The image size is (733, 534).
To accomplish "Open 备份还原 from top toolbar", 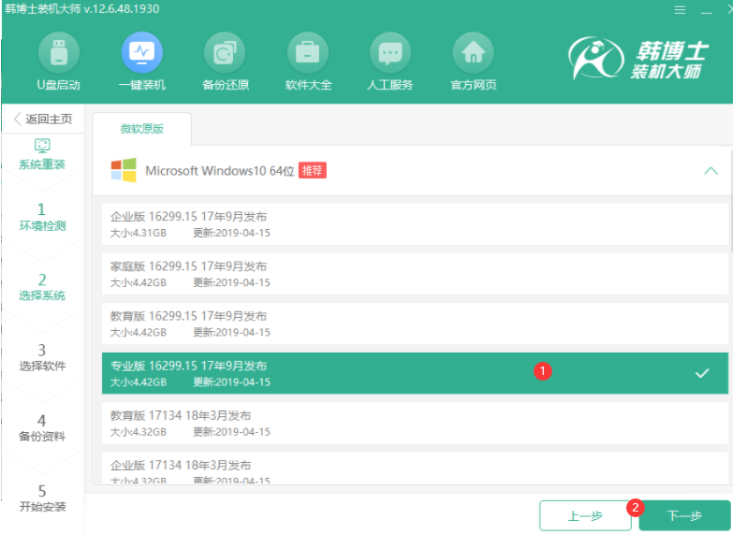I will (x=225, y=62).
